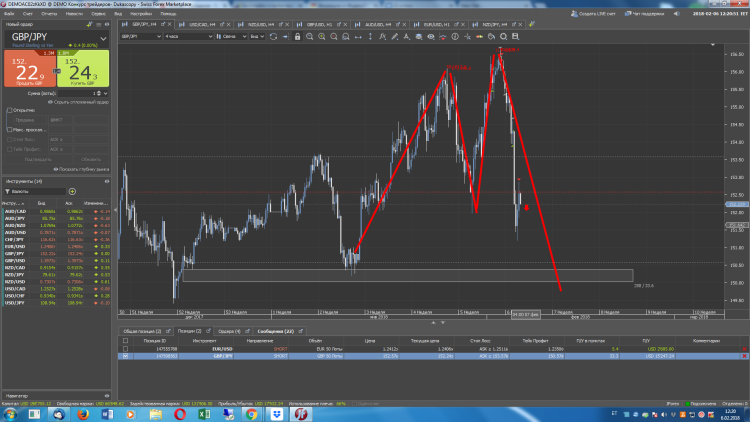Screen dimensions: 750x422
Task: Switch to the EUR/USD H1 chart tab
Action: coord(437,24)
